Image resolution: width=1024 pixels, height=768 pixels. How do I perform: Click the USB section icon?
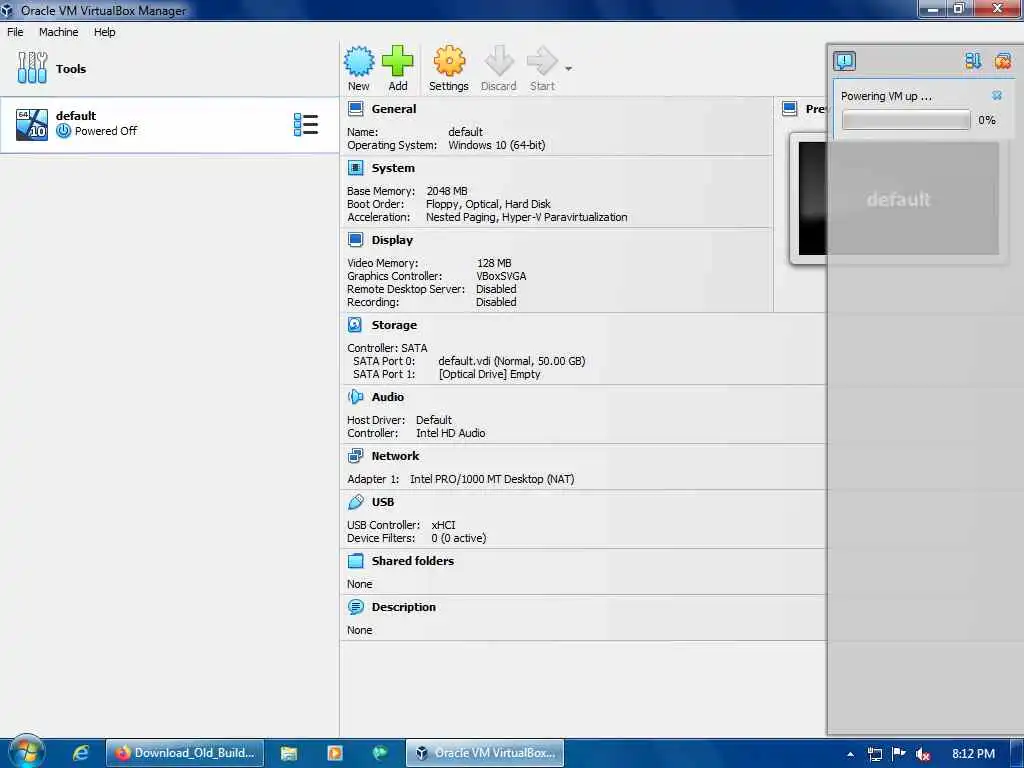tap(355, 502)
